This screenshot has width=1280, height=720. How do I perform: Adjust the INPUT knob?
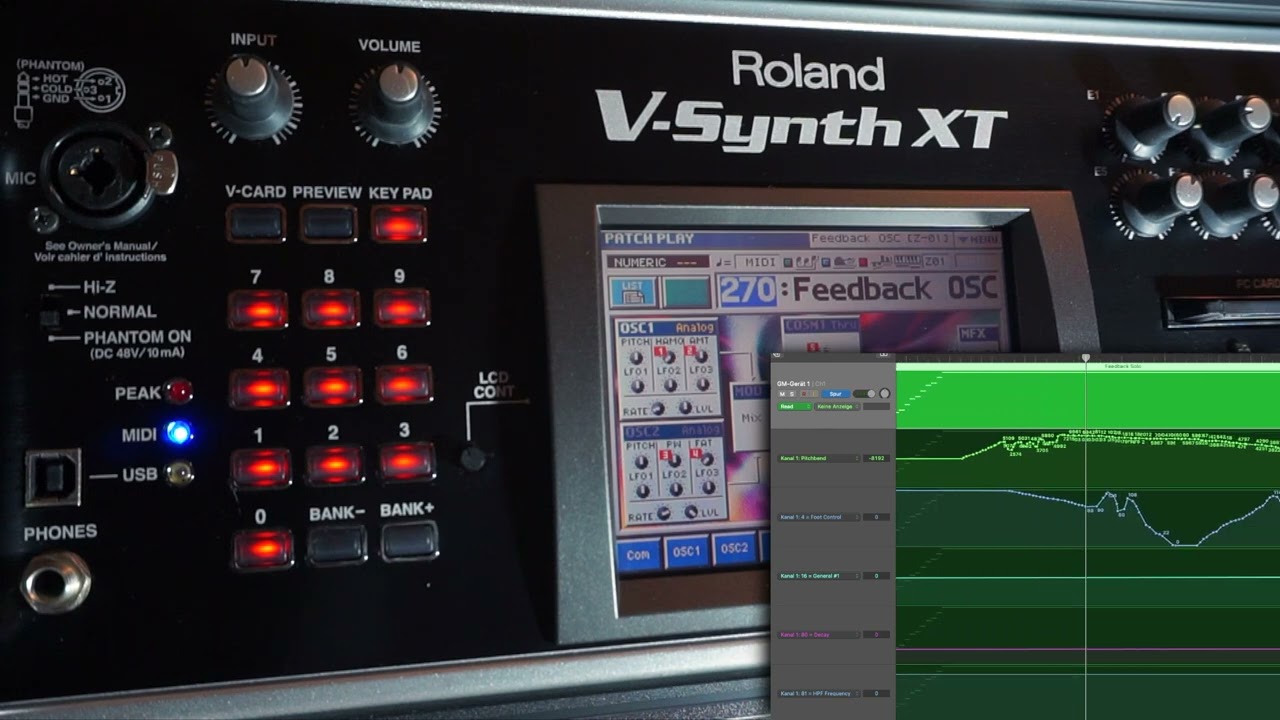pyautogui.click(x=250, y=95)
